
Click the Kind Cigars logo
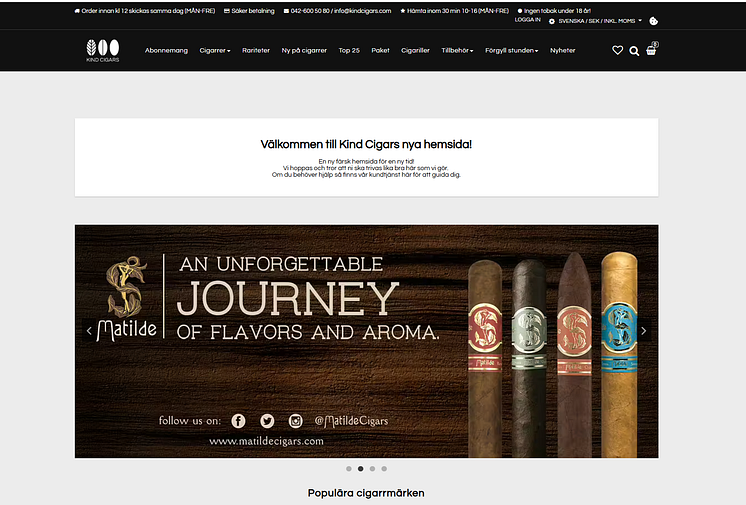click(103, 51)
